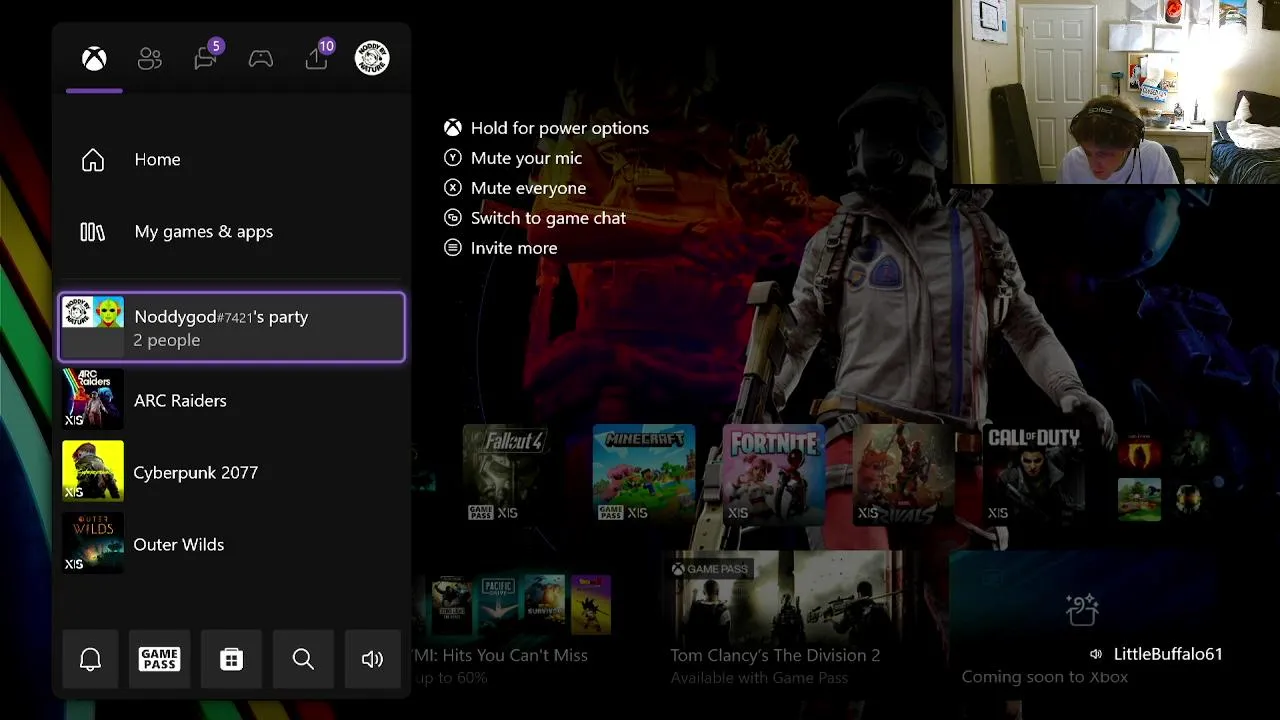This screenshot has height=720, width=1280.
Task: Click Hold for power options hint
Action: coord(547,128)
